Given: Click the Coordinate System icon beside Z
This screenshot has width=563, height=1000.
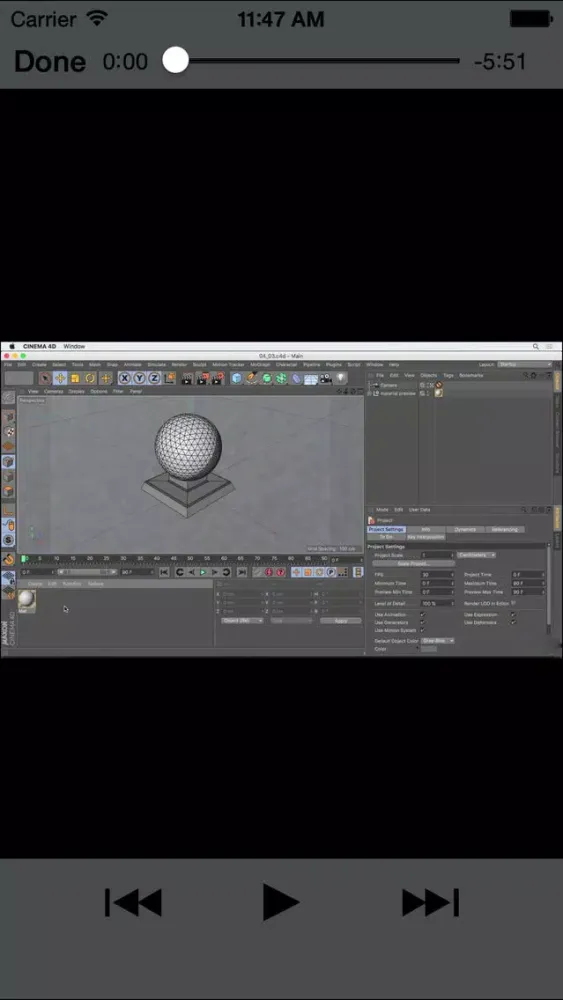Looking at the screenshot, I should coord(169,379).
